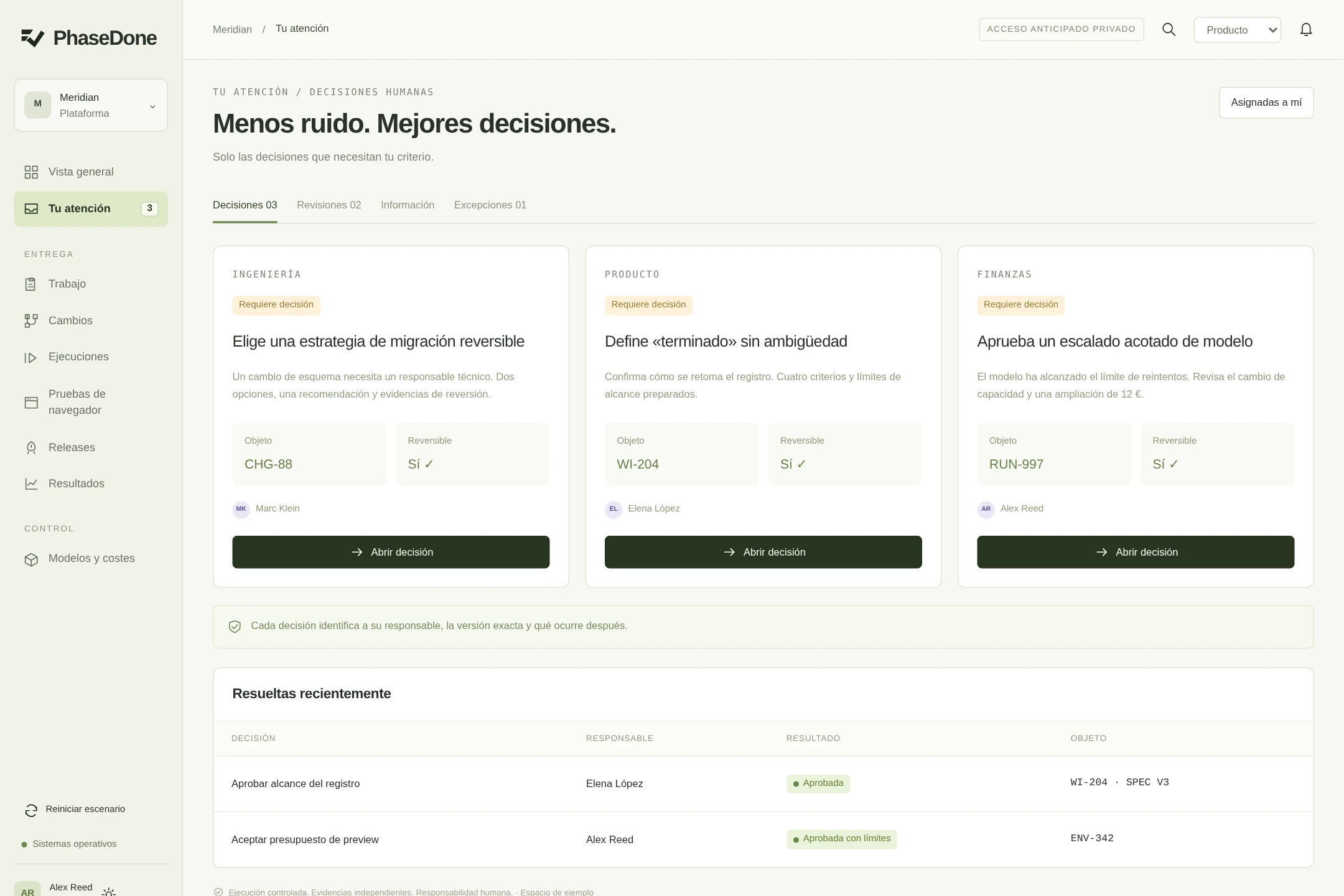The image size is (1344, 896).
Task: Click the Asignadas a mí button
Action: pos(1266,103)
